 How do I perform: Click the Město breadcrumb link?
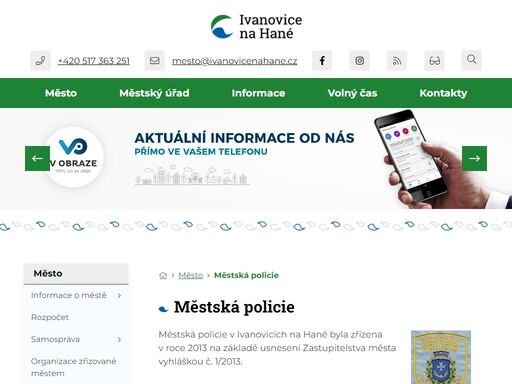[x=191, y=275]
